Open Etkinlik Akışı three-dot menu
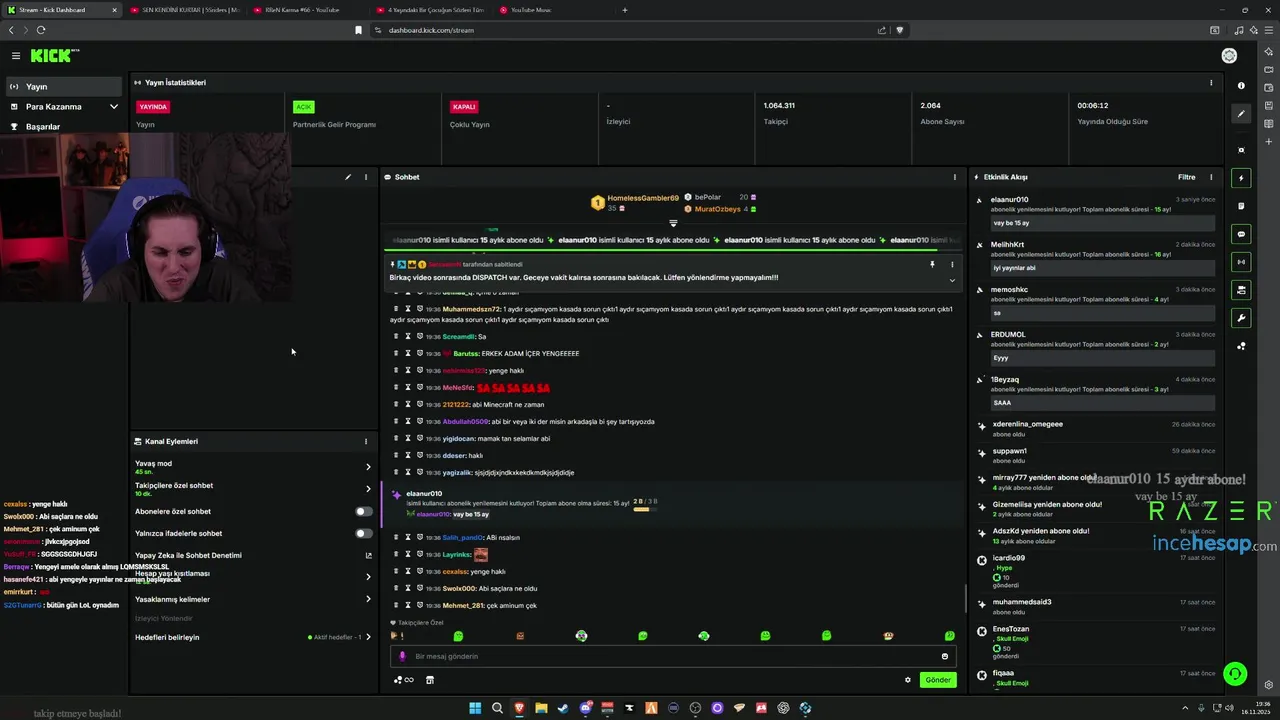 pos(1211,177)
